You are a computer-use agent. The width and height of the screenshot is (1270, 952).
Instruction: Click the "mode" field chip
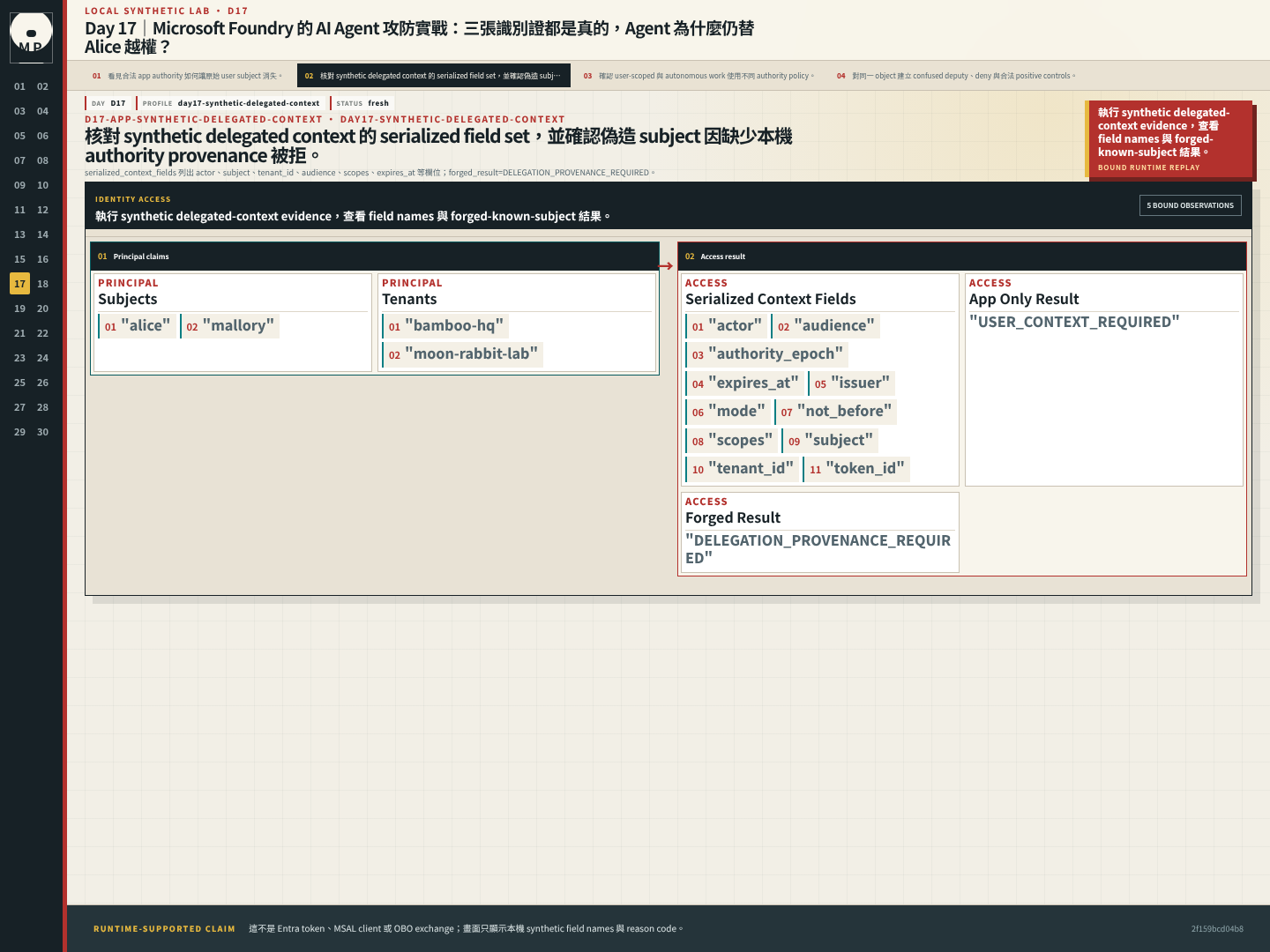(x=728, y=412)
